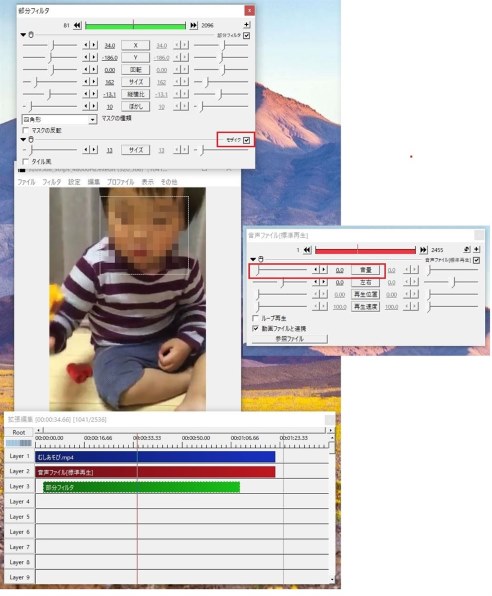
Task: Click the left 音量 slider track
Action: 280,270
